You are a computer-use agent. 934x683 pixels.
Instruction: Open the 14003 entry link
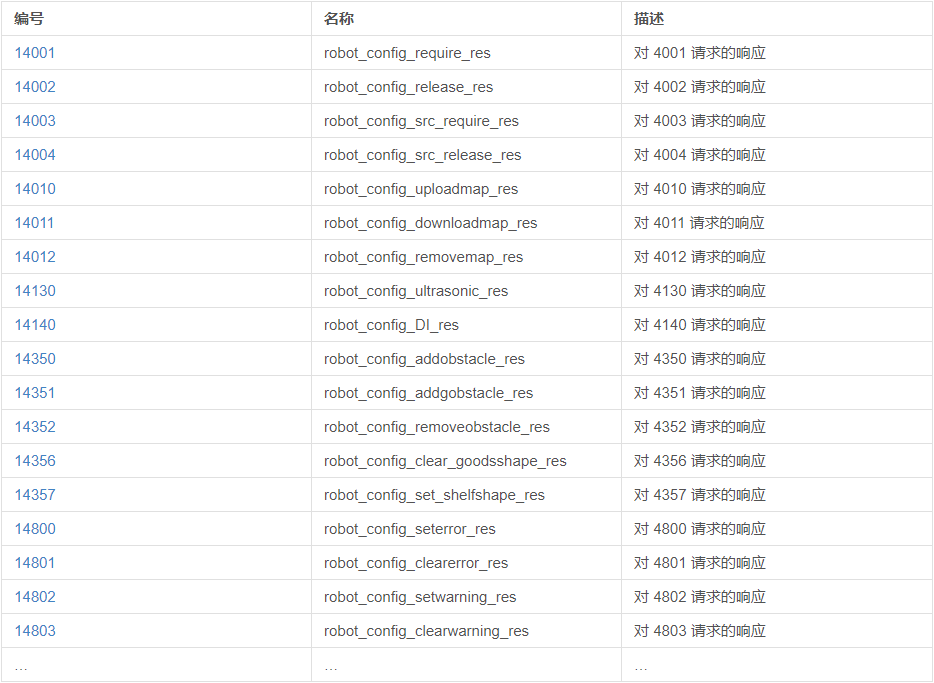(x=35, y=121)
